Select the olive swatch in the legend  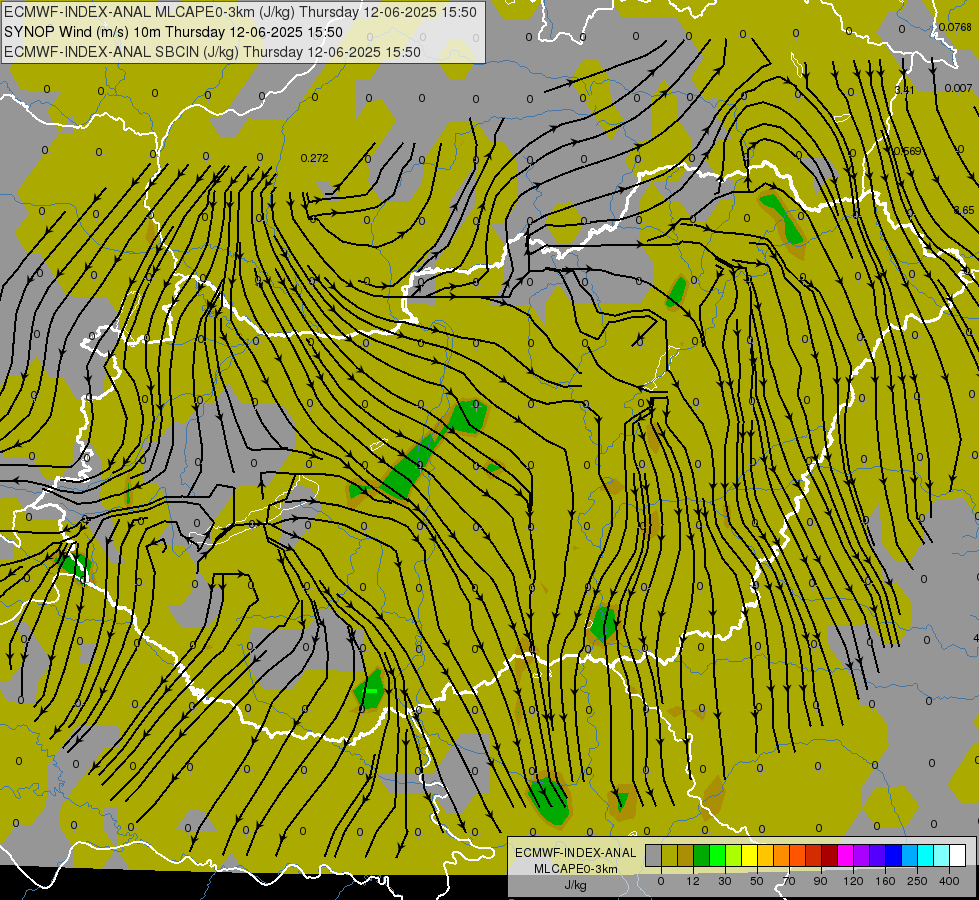coord(669,856)
